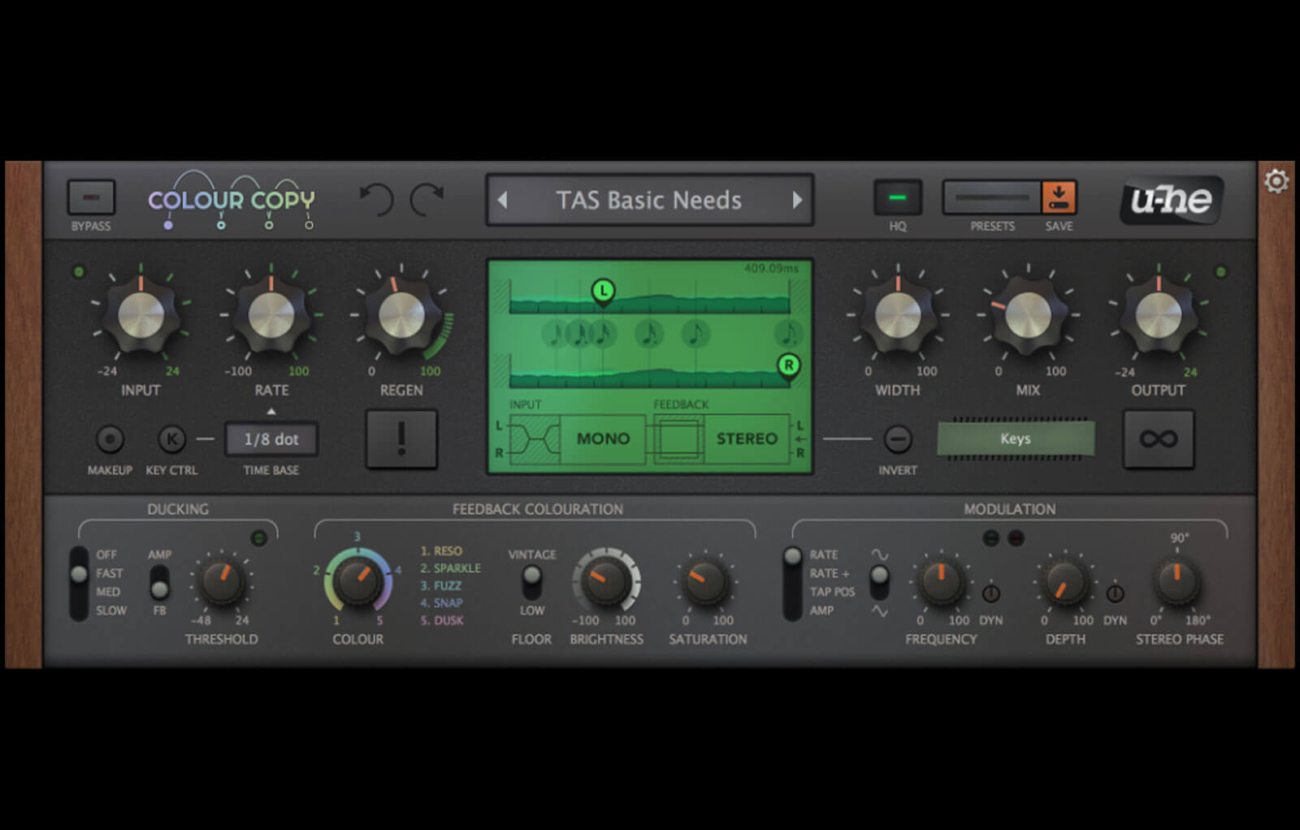Click the u-he logo

tap(1171, 201)
